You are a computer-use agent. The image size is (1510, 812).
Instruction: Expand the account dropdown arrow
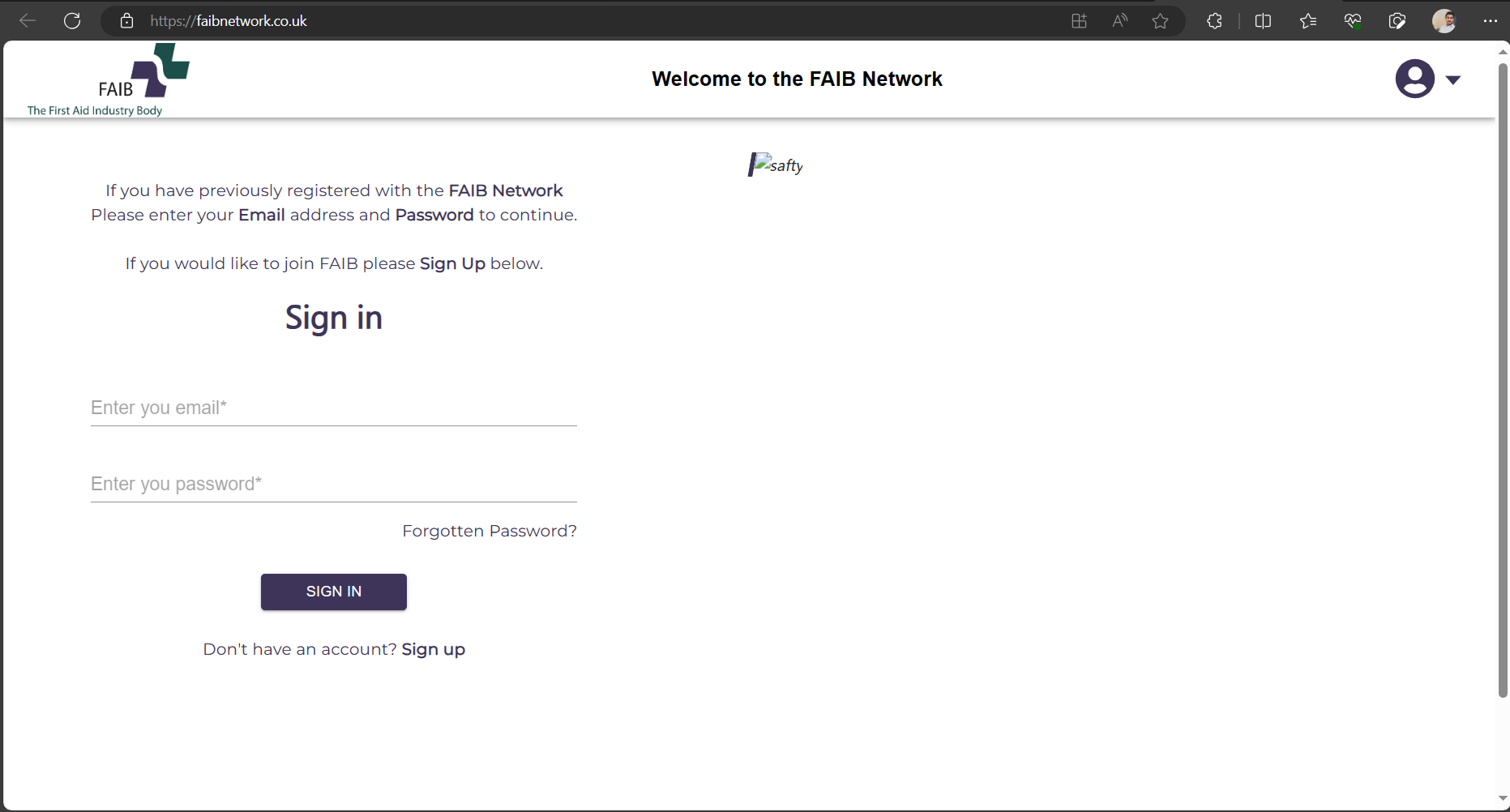tap(1453, 79)
